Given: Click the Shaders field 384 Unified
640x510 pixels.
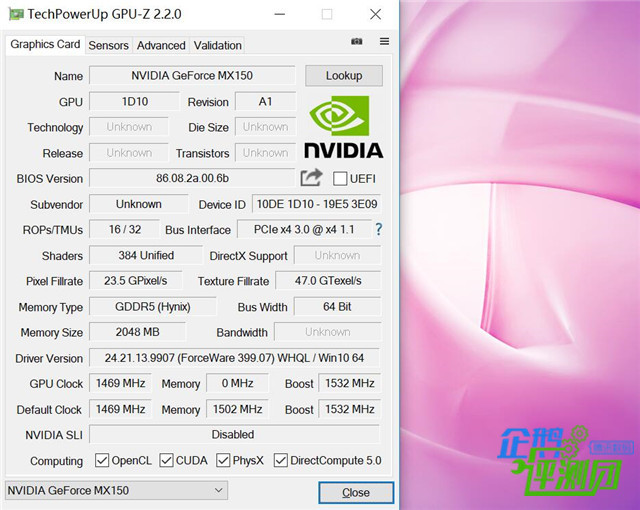Looking at the screenshot, I should [x=146, y=255].
